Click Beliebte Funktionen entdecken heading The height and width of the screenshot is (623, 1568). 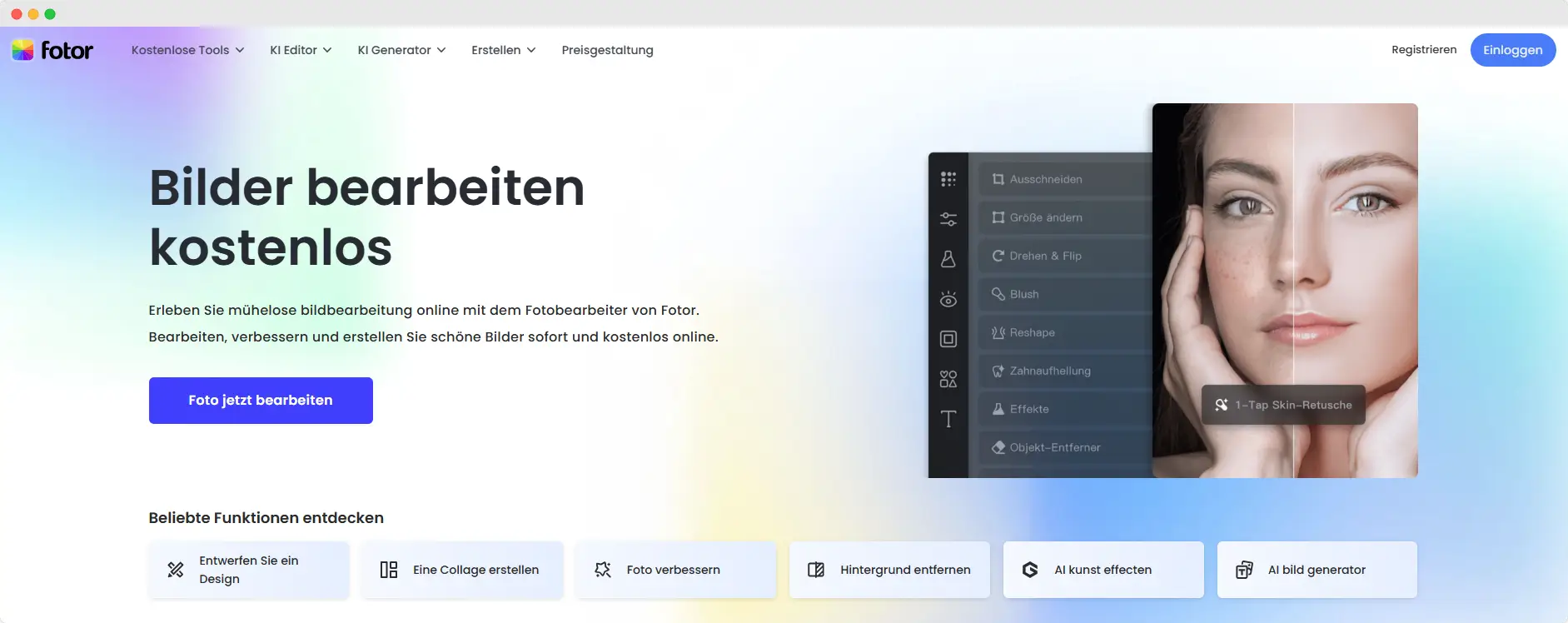point(266,518)
